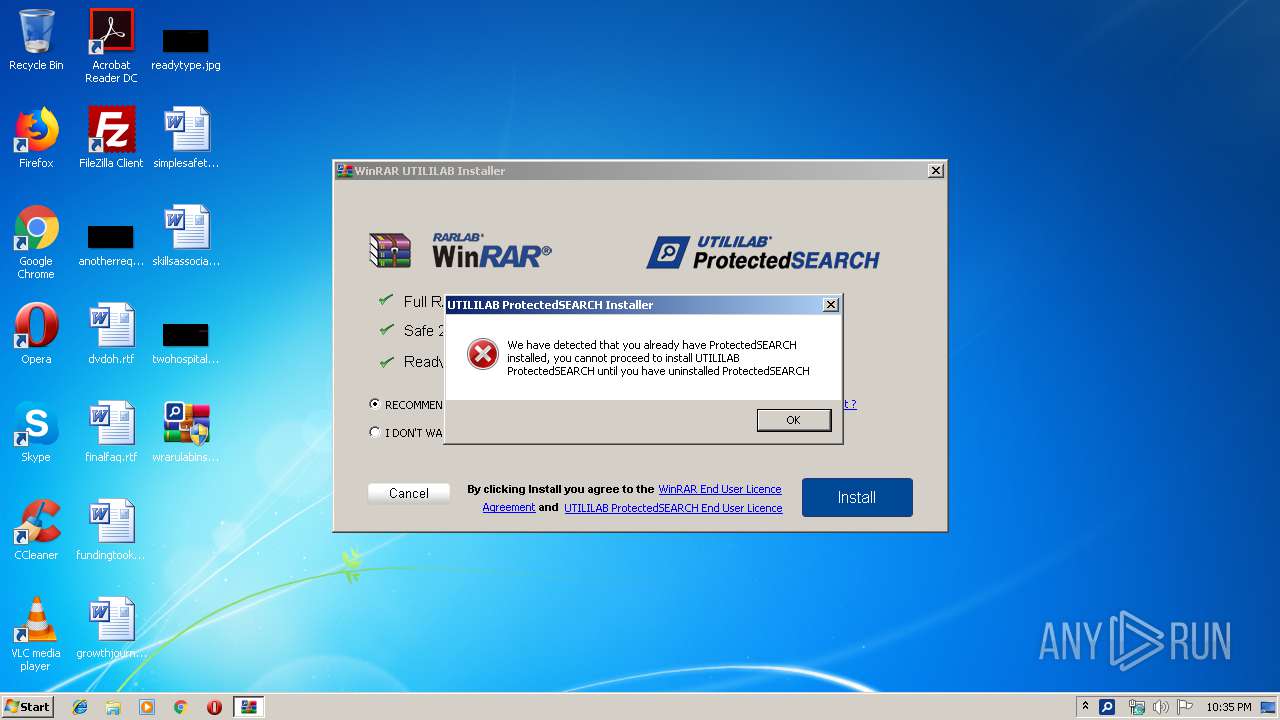This screenshot has height=720, width=1280.
Task: Open Firefox desktop shortcut
Action: coord(36,138)
